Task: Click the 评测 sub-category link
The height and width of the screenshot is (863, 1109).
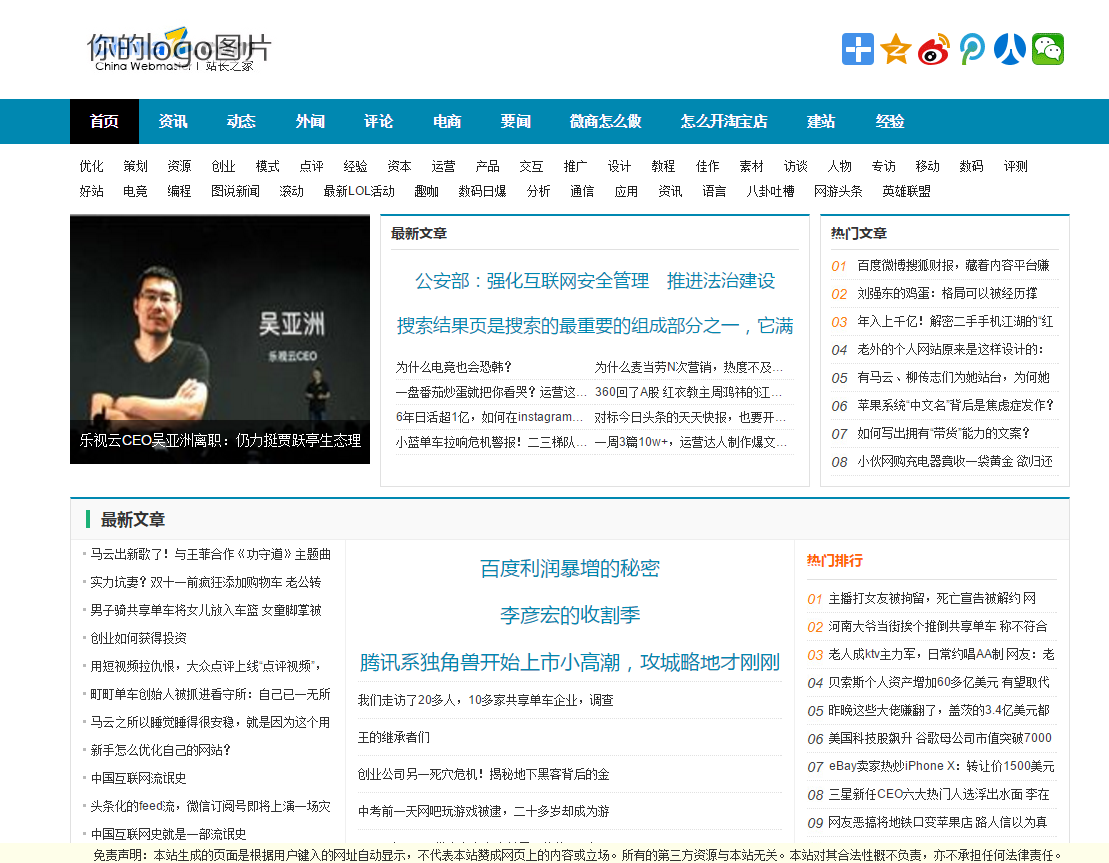Action: click(x=1016, y=166)
